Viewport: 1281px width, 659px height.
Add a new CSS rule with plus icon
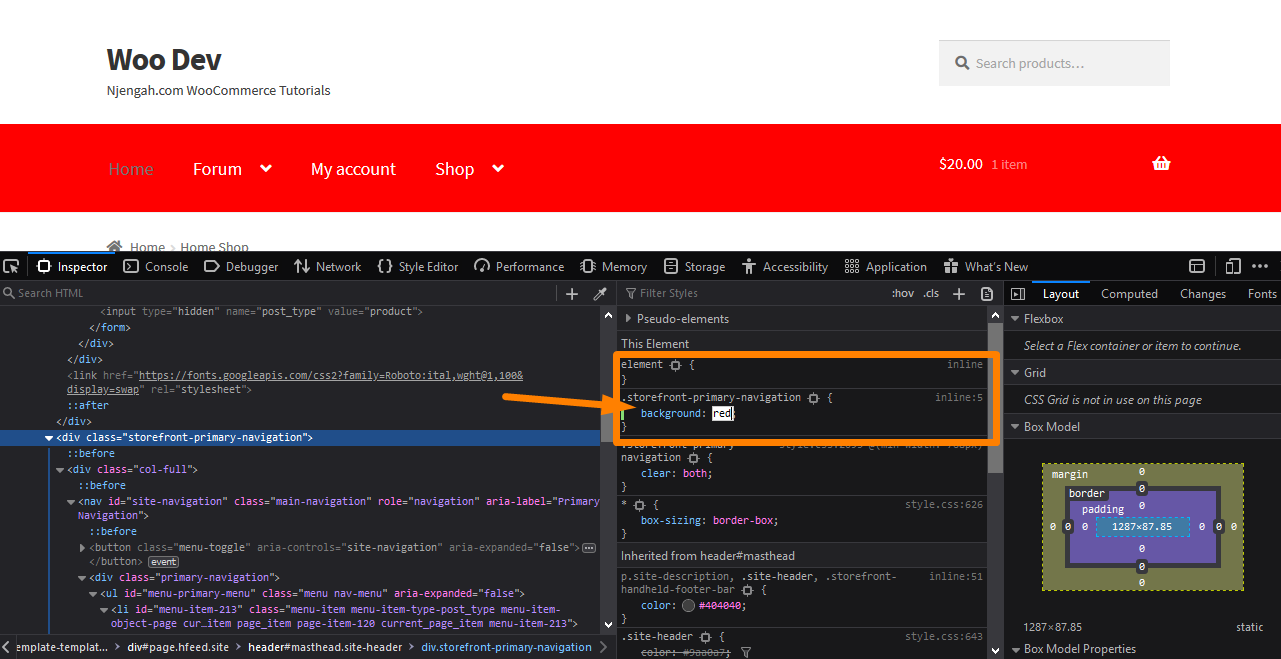pyautogui.click(x=959, y=293)
